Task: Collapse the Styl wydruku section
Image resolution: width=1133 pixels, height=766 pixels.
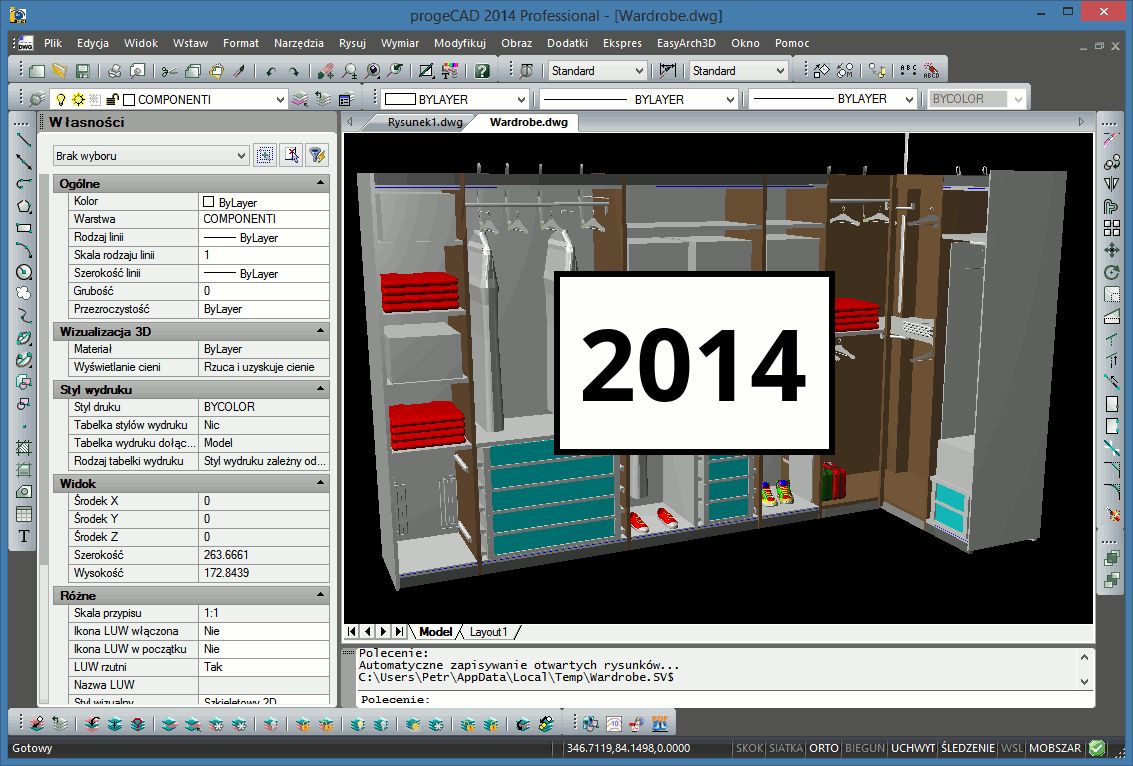Action: (x=320, y=389)
